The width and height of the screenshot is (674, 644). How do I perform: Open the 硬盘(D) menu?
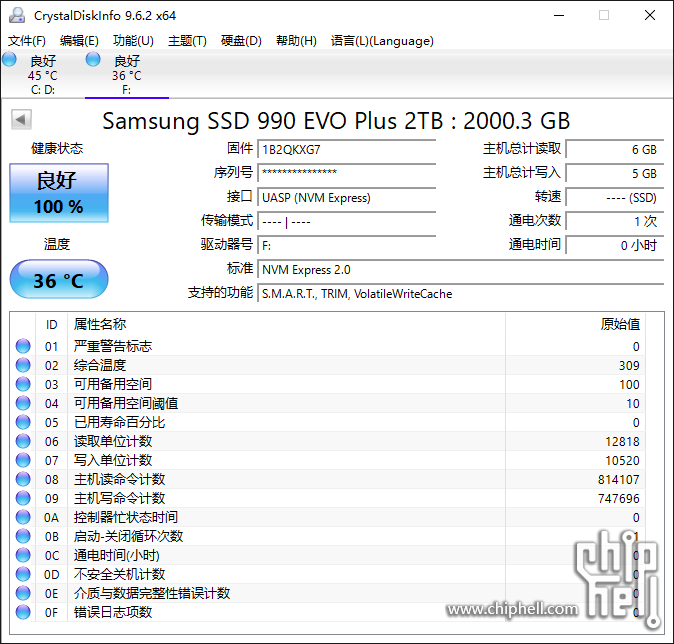click(x=241, y=41)
